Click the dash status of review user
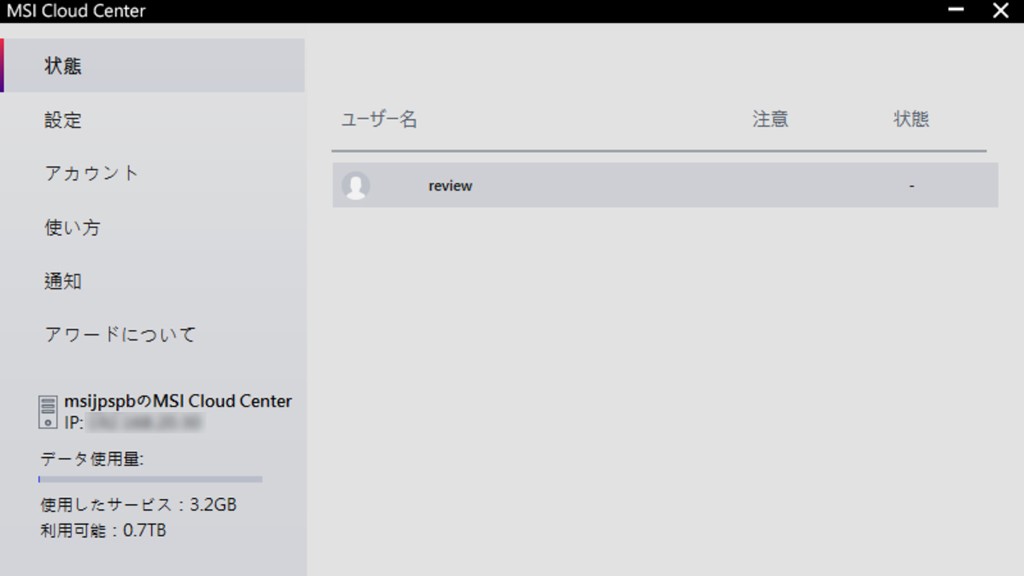The image size is (1024, 576). pyautogui.click(x=912, y=186)
